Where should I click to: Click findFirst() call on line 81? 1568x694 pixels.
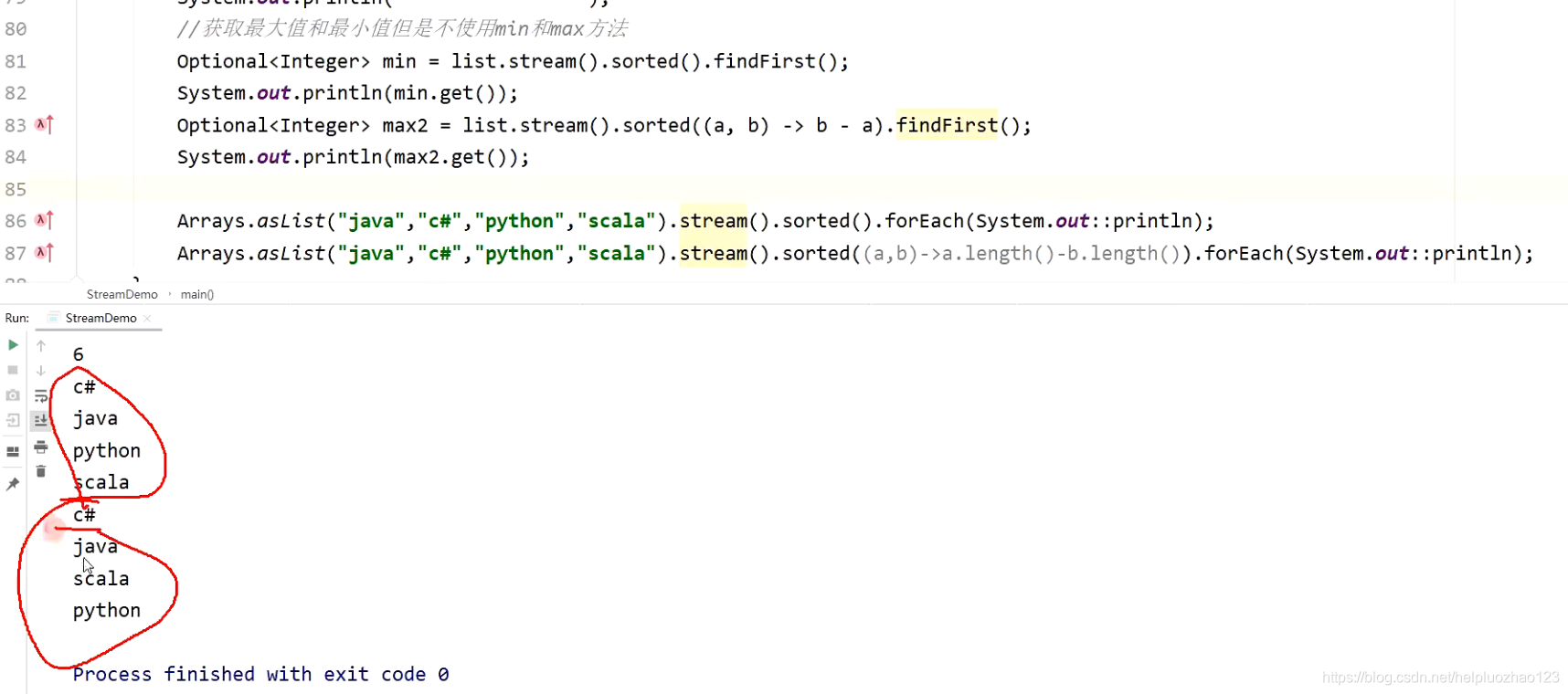(776, 61)
